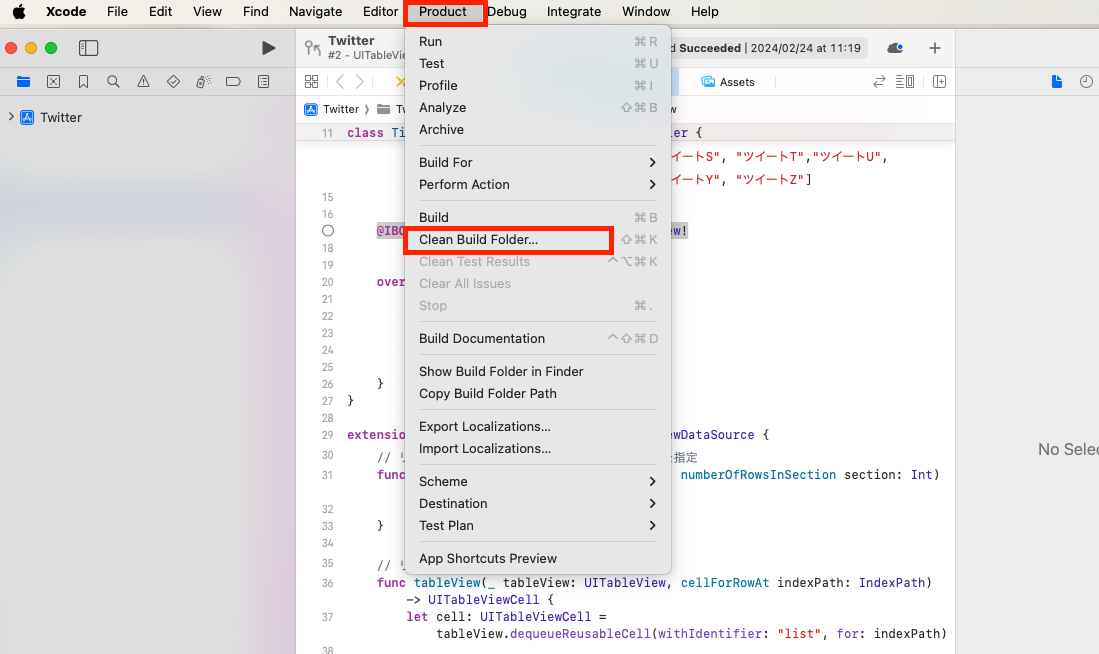Open the Editor menu
The height and width of the screenshot is (654, 1099).
380,11
